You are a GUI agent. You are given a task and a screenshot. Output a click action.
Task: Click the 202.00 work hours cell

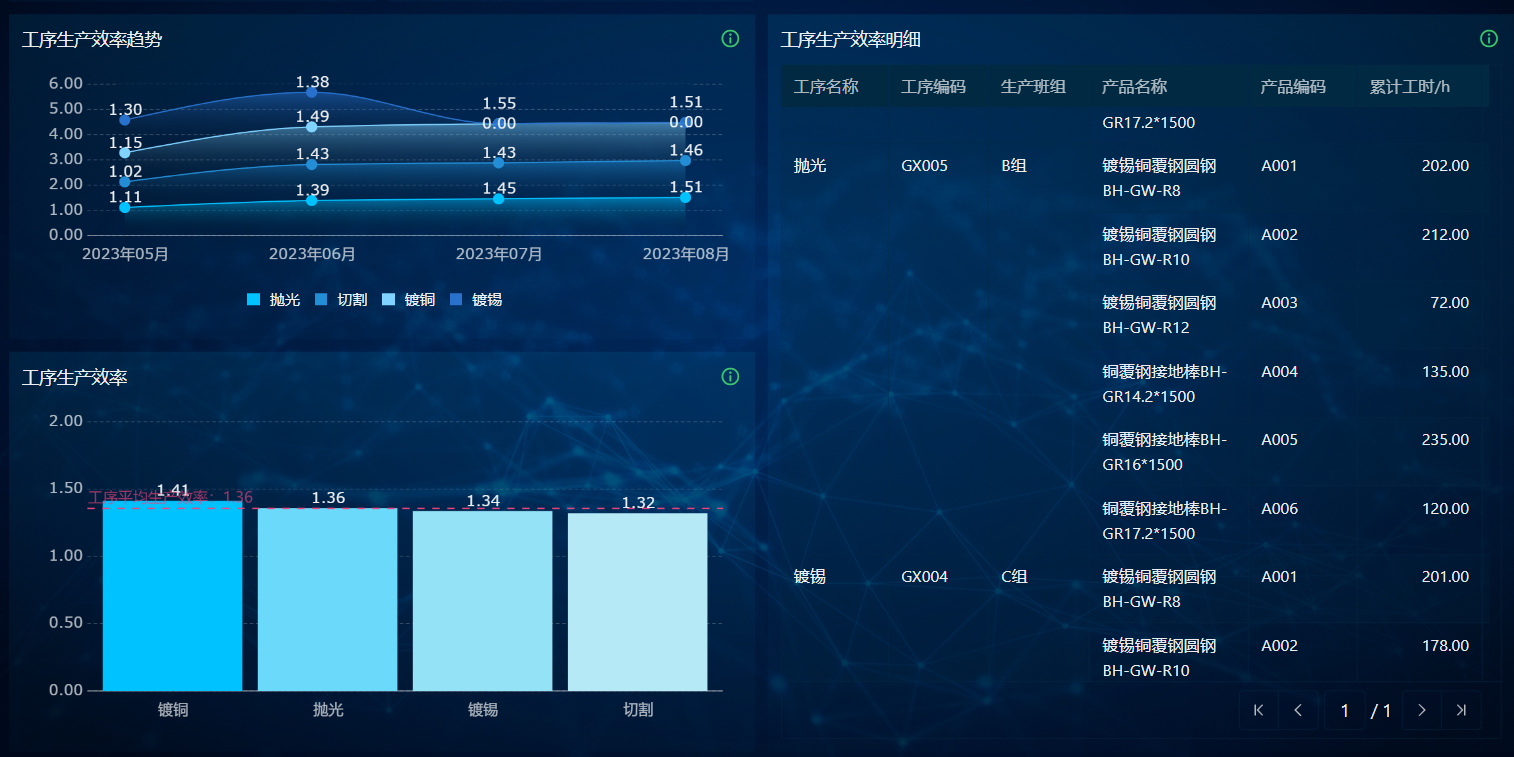(1445, 166)
